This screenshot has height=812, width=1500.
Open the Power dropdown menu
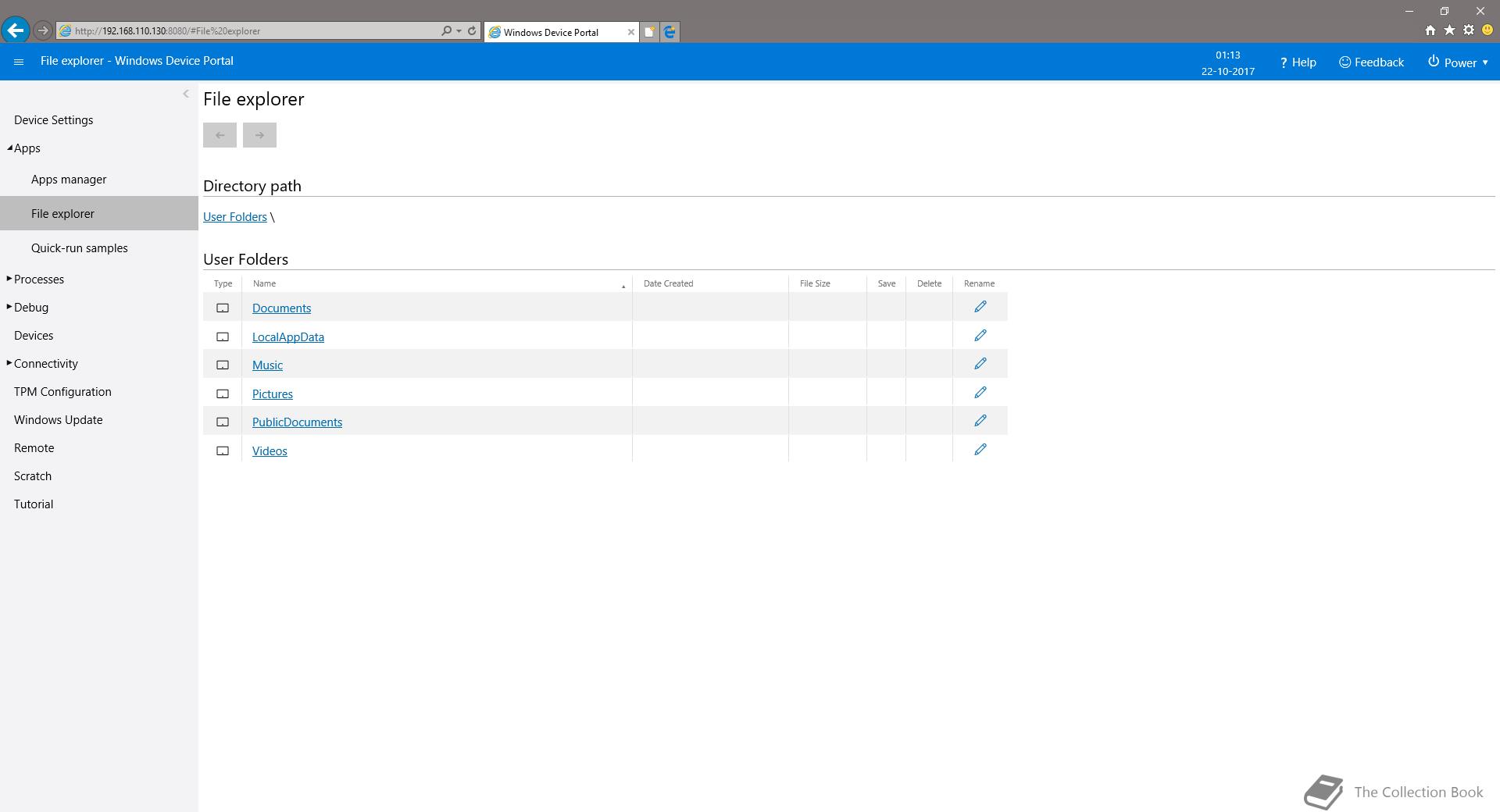pos(1458,62)
